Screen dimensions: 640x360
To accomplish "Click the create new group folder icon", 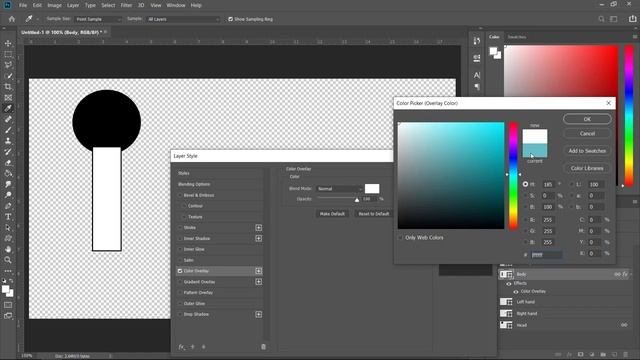I will tap(603, 355).
